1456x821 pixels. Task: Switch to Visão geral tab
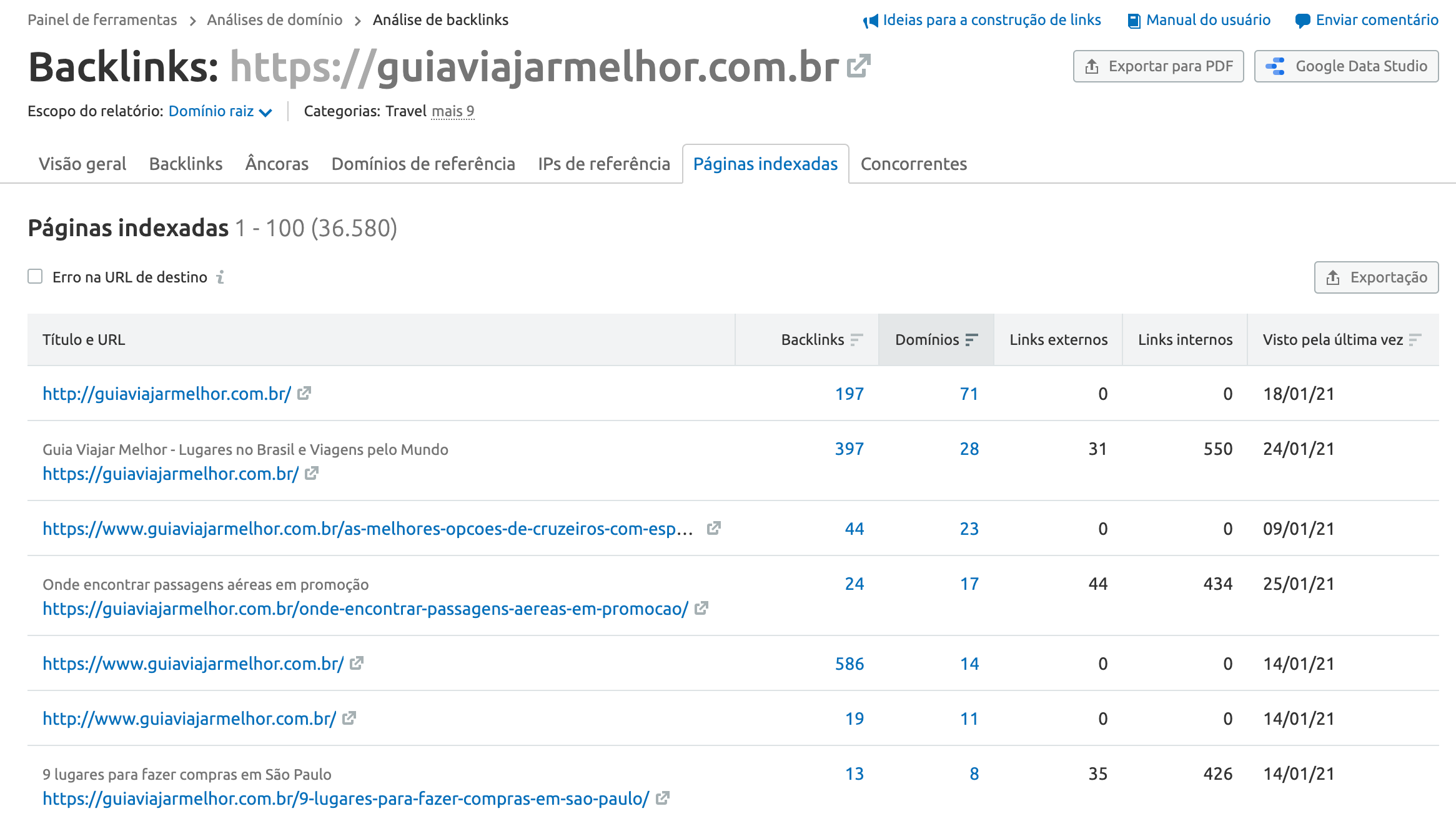pos(82,164)
